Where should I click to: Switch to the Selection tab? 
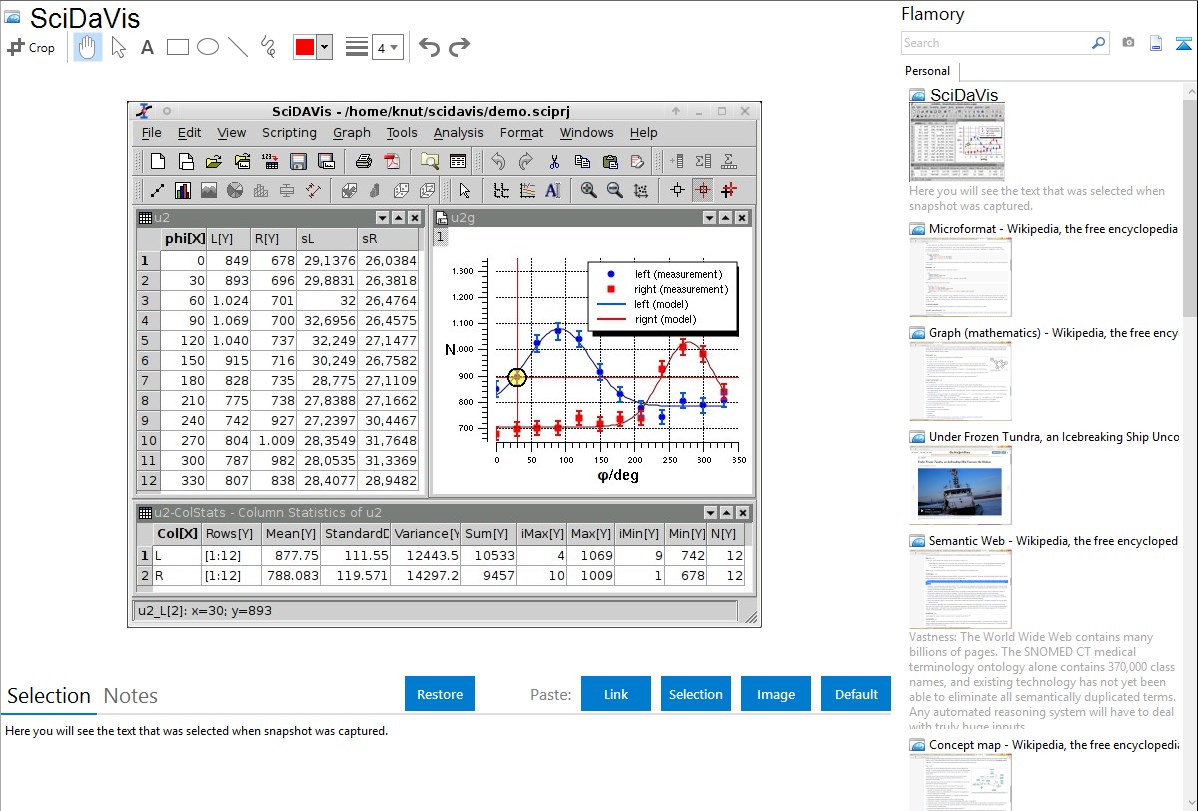49,696
